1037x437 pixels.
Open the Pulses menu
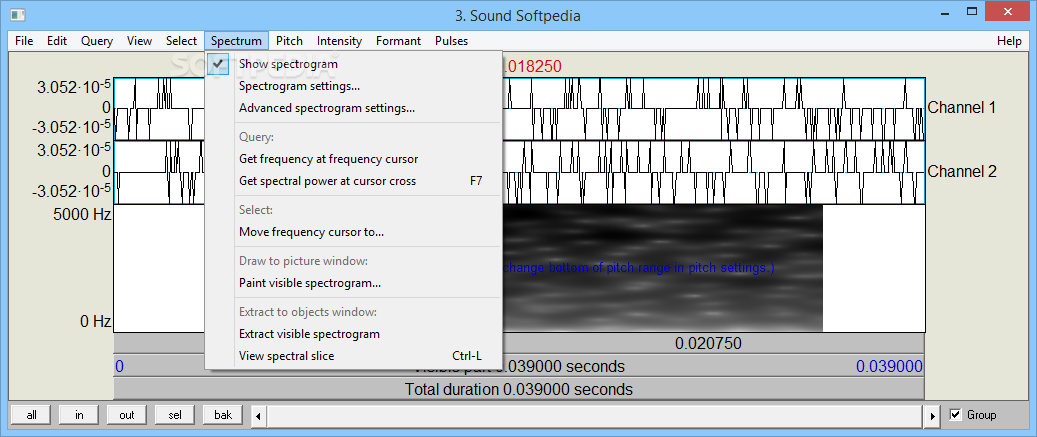pos(452,41)
